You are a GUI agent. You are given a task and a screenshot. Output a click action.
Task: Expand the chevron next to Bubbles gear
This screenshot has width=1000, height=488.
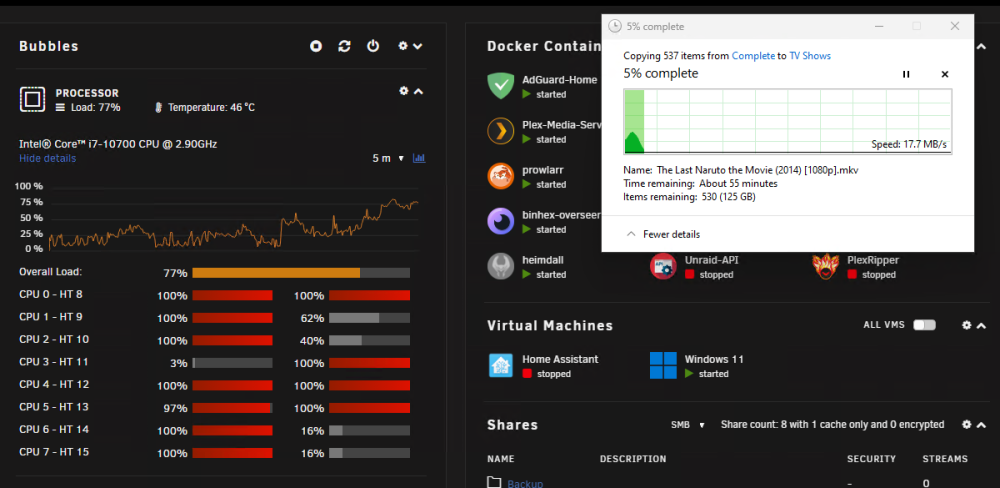[418, 46]
